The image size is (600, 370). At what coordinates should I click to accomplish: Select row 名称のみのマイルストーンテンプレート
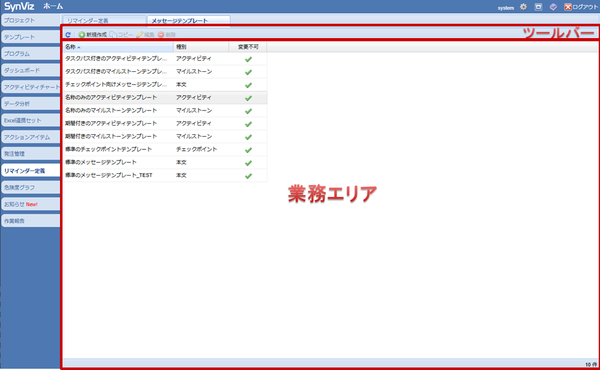165,111
